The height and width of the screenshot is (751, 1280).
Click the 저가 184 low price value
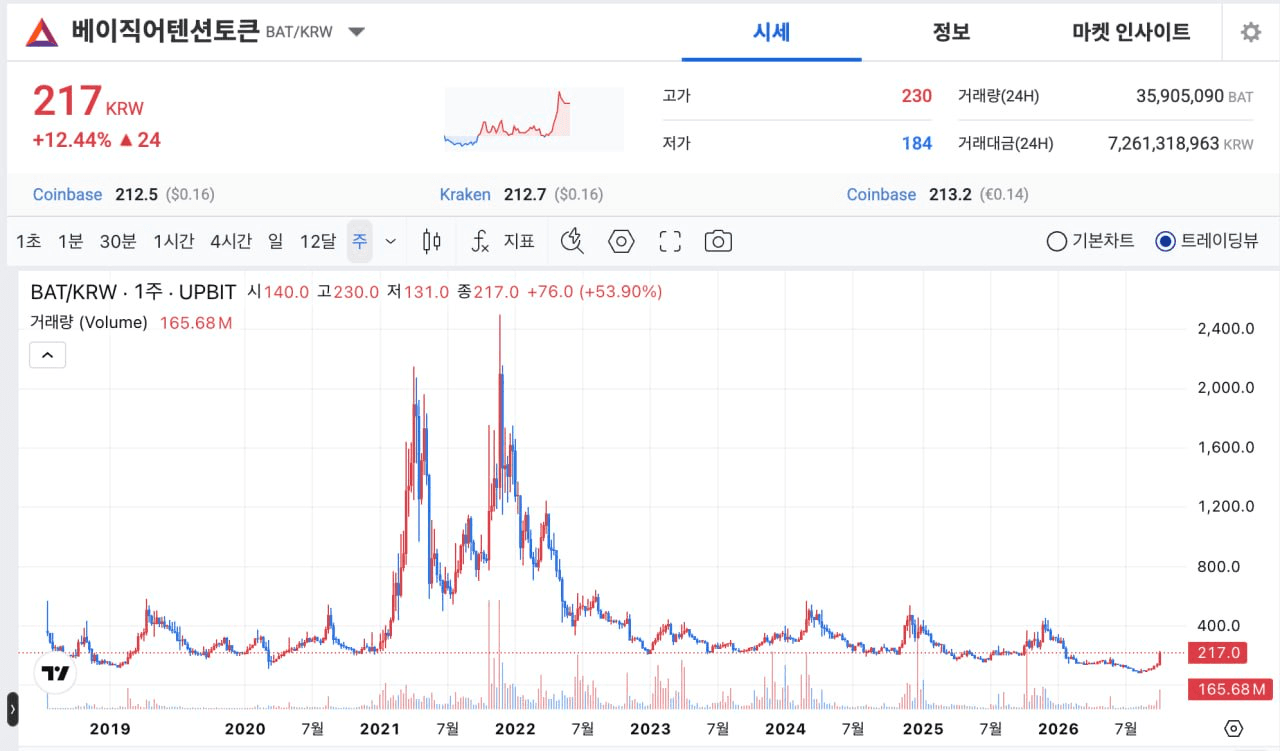[916, 143]
